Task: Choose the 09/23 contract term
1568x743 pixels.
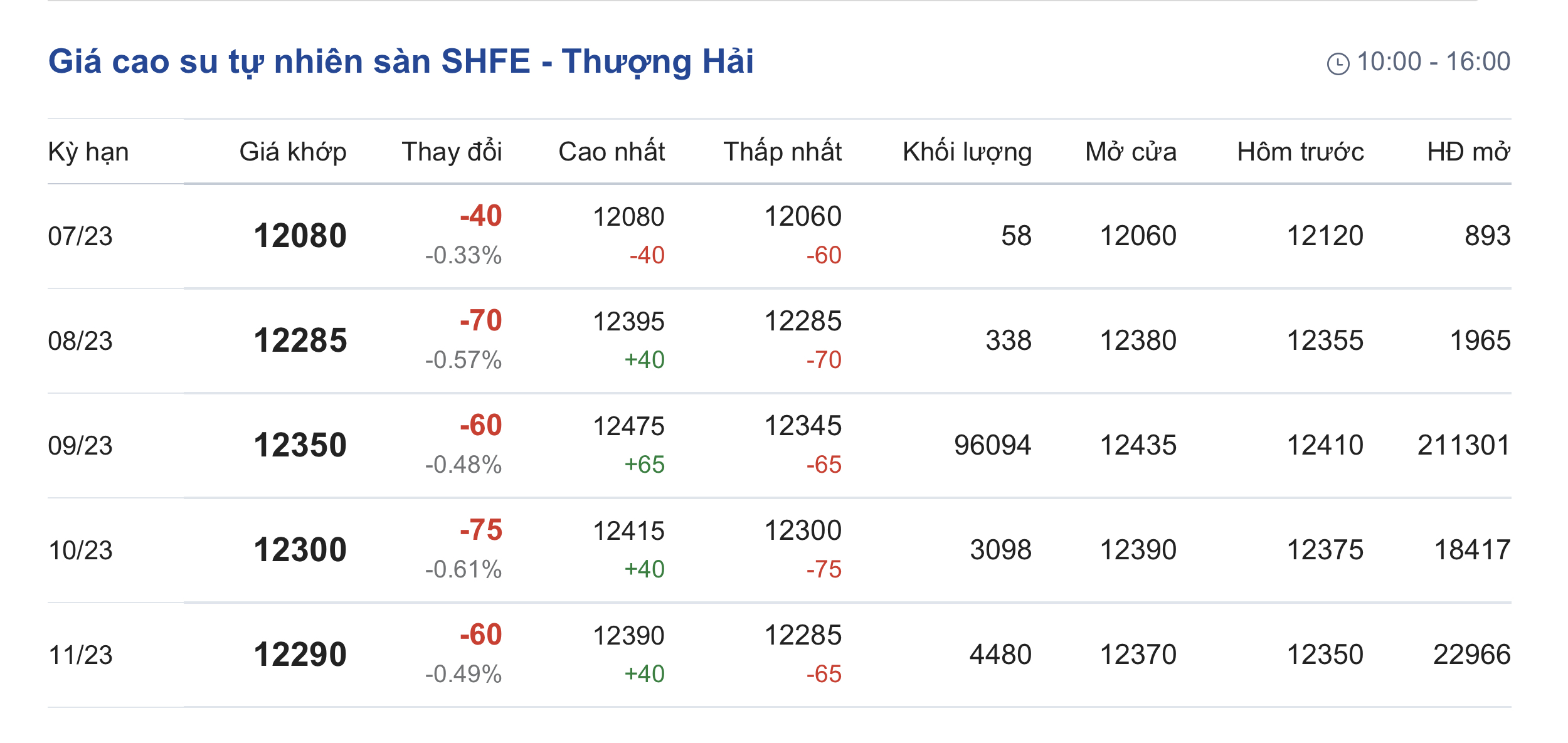Action: point(80,446)
